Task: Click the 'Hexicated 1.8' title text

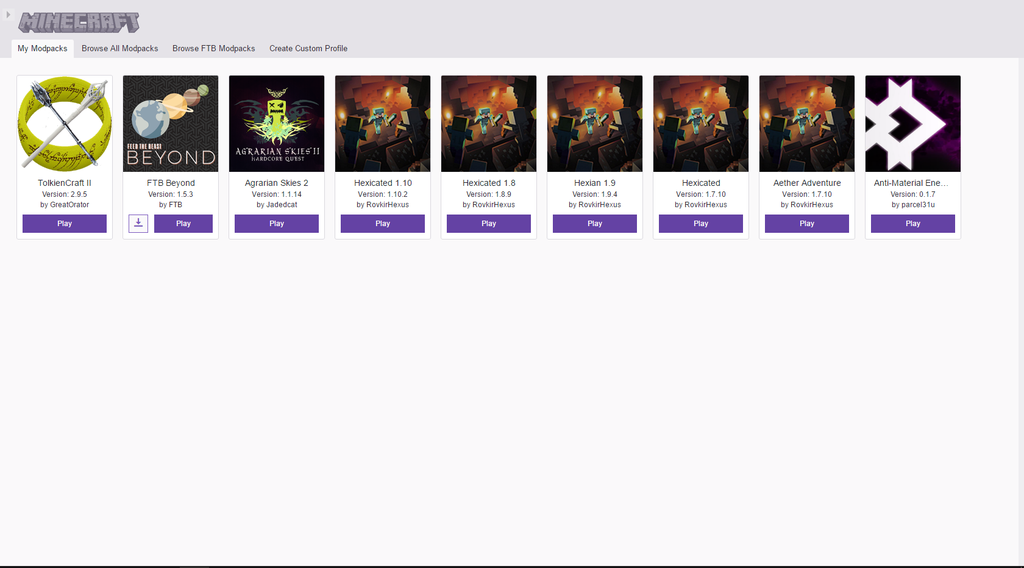Action: coord(488,183)
